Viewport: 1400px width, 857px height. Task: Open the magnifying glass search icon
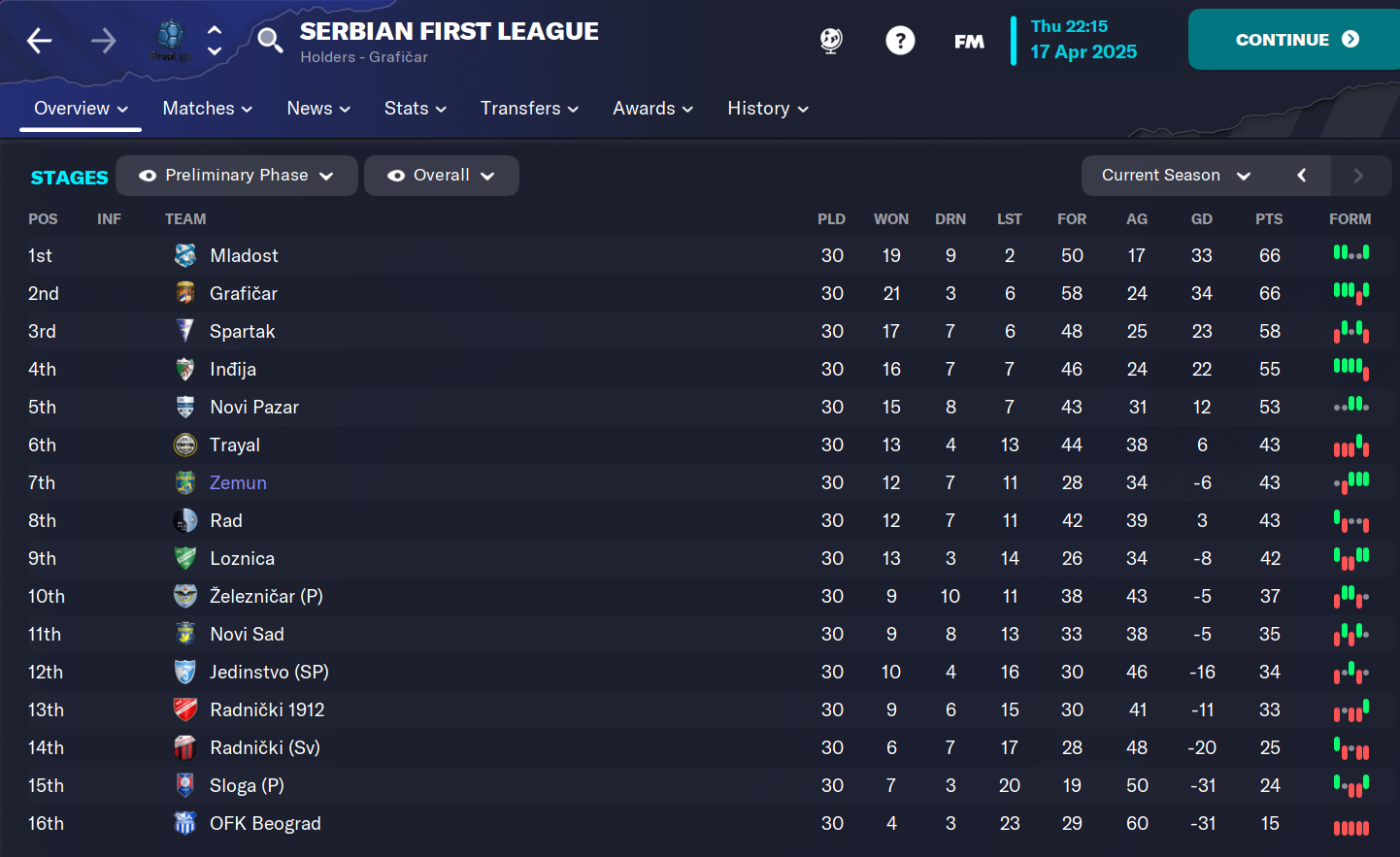pos(270,41)
